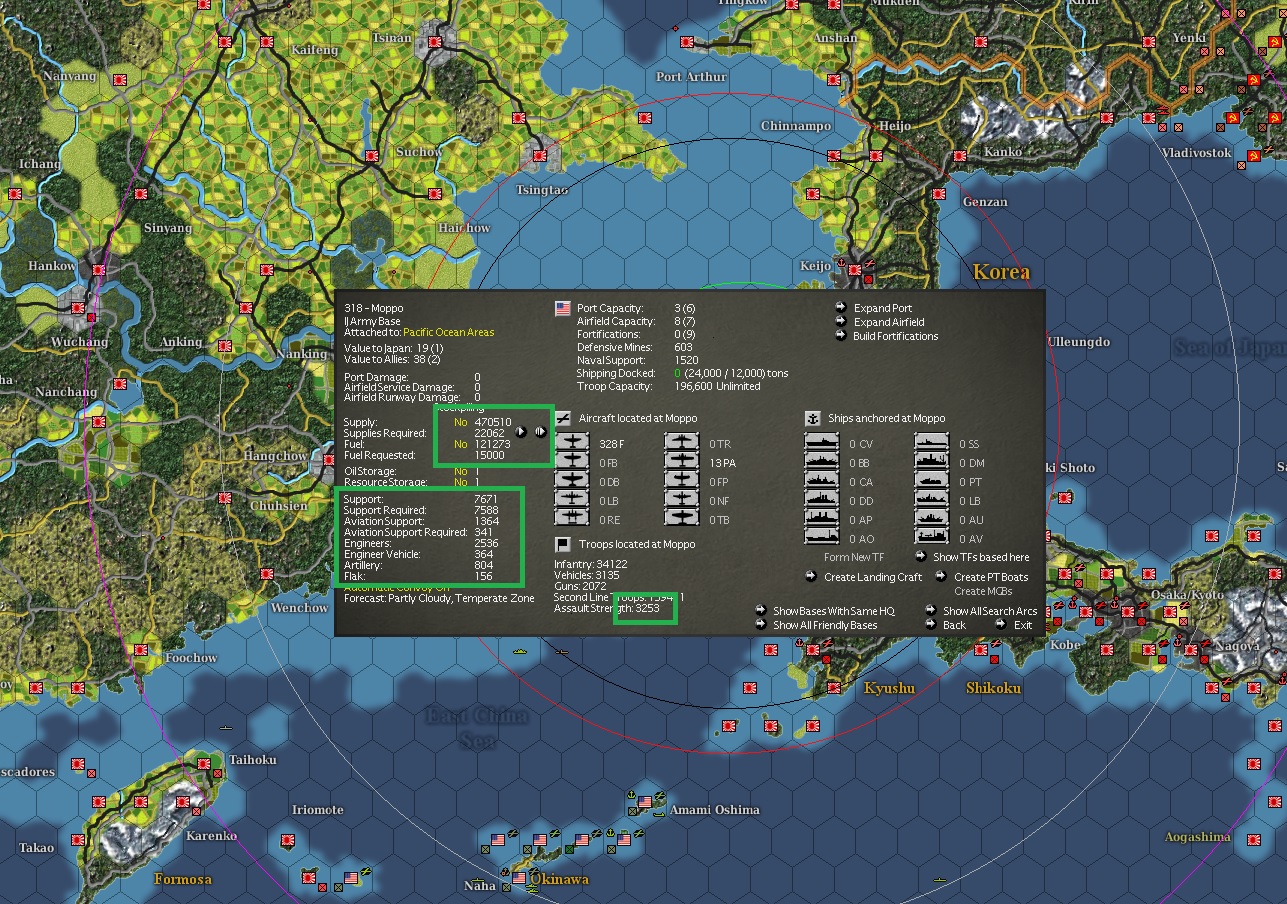Show All Friendly Bases
Screen dimensions: 1287x904
click(x=825, y=625)
